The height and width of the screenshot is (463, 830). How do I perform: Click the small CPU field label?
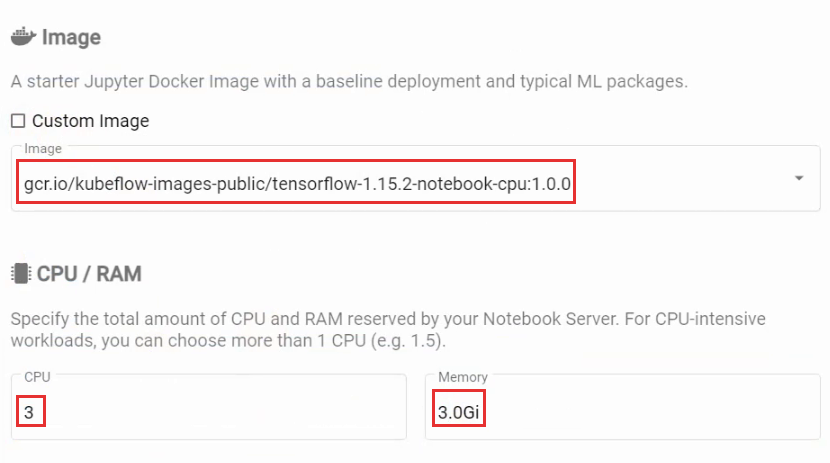[37, 377]
